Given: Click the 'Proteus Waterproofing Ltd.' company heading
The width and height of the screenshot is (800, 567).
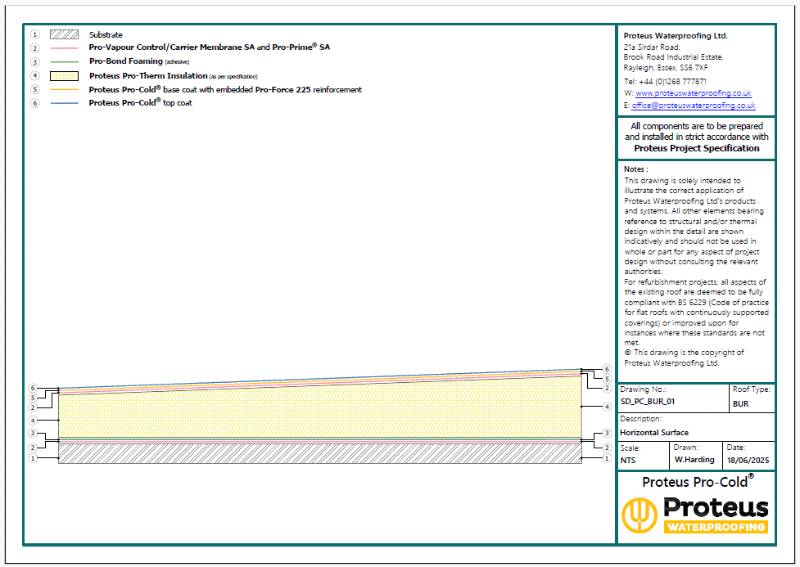Looking at the screenshot, I should [x=675, y=36].
